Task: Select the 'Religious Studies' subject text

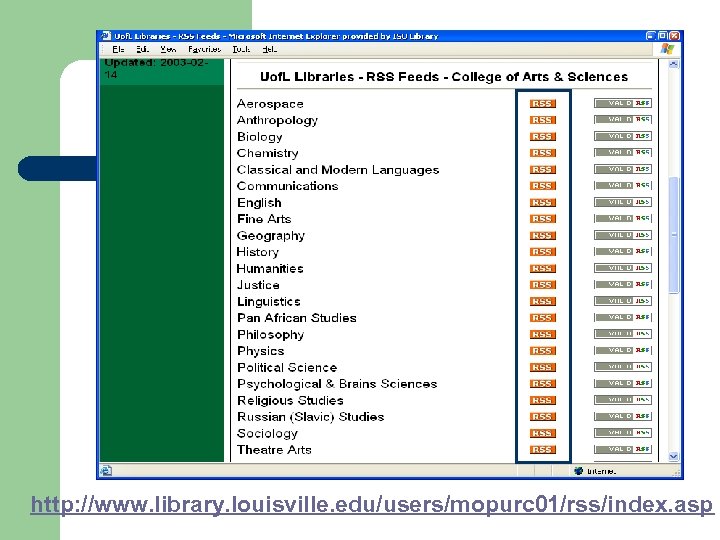Action: [290, 400]
